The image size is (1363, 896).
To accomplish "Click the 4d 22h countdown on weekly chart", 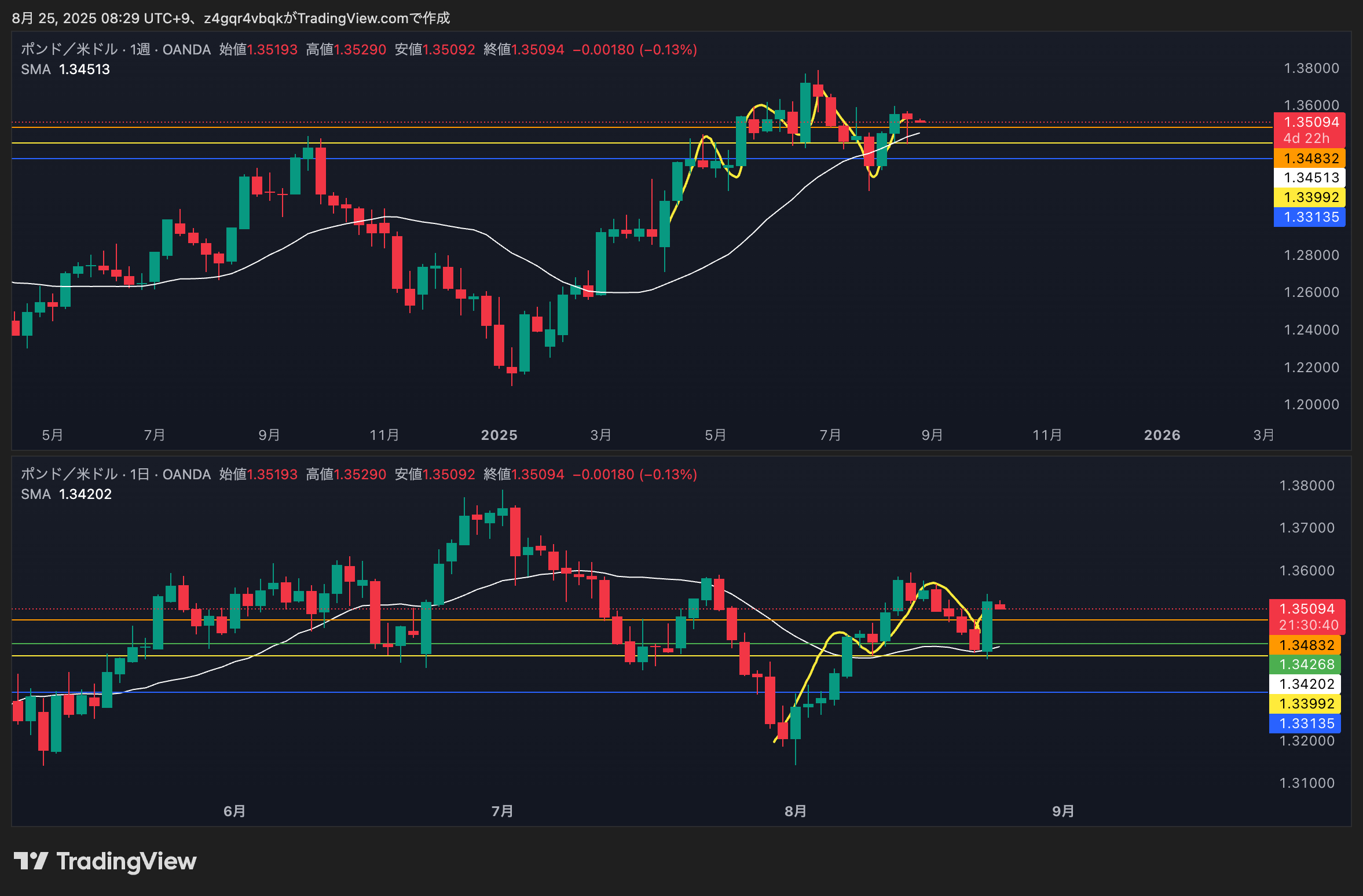I will pos(1306,138).
